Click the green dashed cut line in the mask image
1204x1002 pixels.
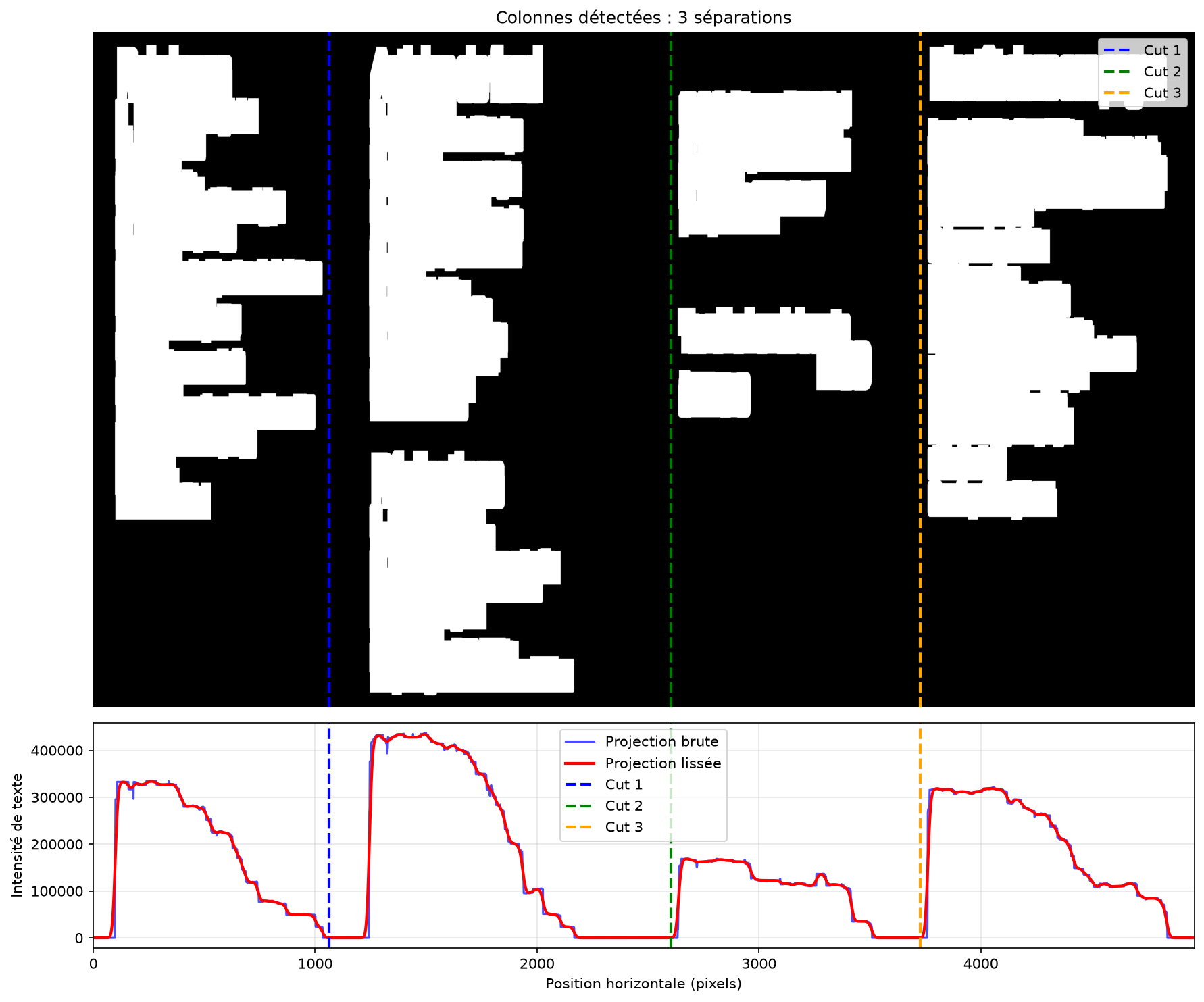coord(670,370)
